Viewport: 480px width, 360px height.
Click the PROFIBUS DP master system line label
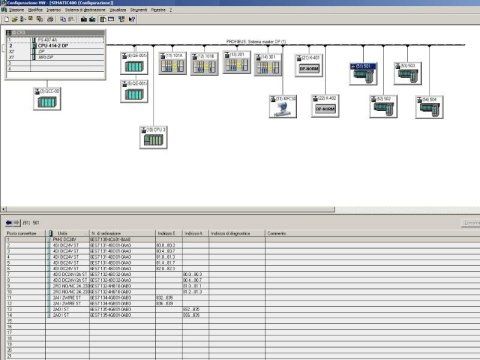256,42
